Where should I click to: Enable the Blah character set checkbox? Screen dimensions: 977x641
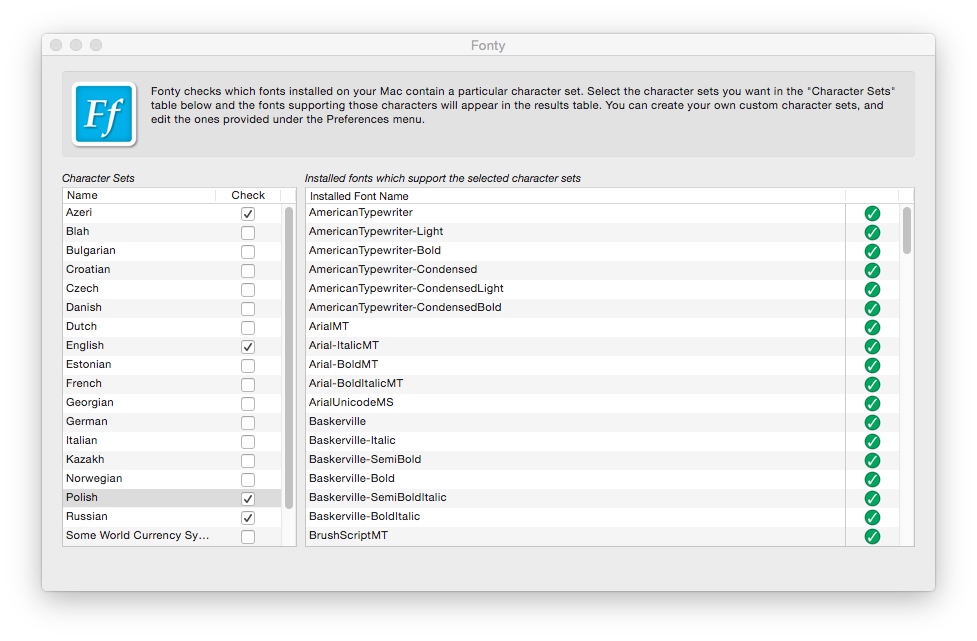point(248,233)
